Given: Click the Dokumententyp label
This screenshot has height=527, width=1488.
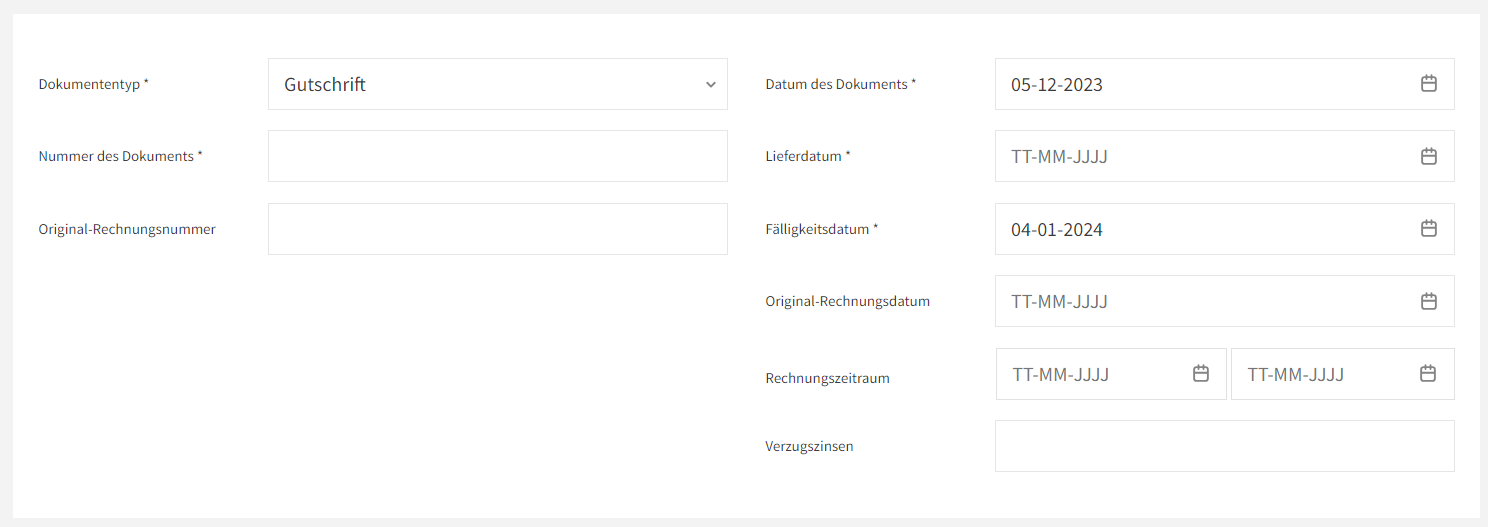Looking at the screenshot, I should pyautogui.click(x=94, y=85).
